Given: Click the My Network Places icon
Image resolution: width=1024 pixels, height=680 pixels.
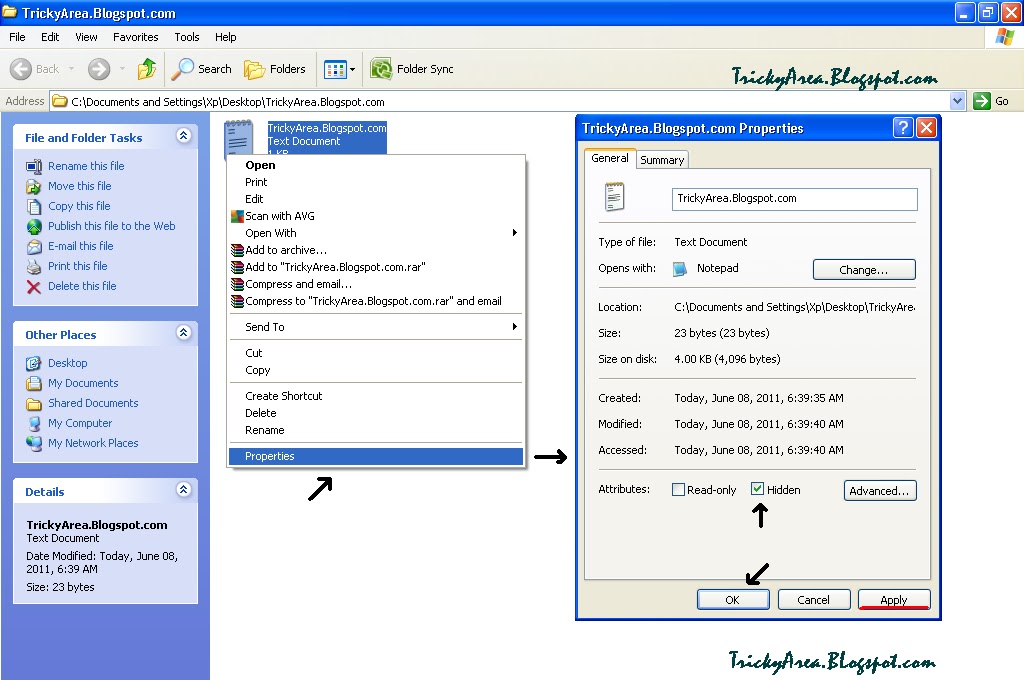Looking at the screenshot, I should [34, 443].
